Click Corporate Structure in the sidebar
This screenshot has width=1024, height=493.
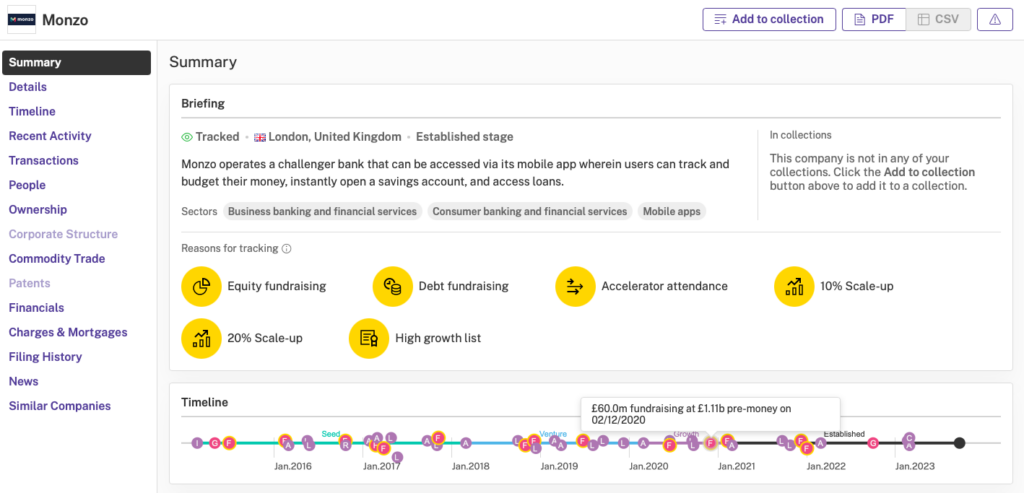click(x=63, y=234)
